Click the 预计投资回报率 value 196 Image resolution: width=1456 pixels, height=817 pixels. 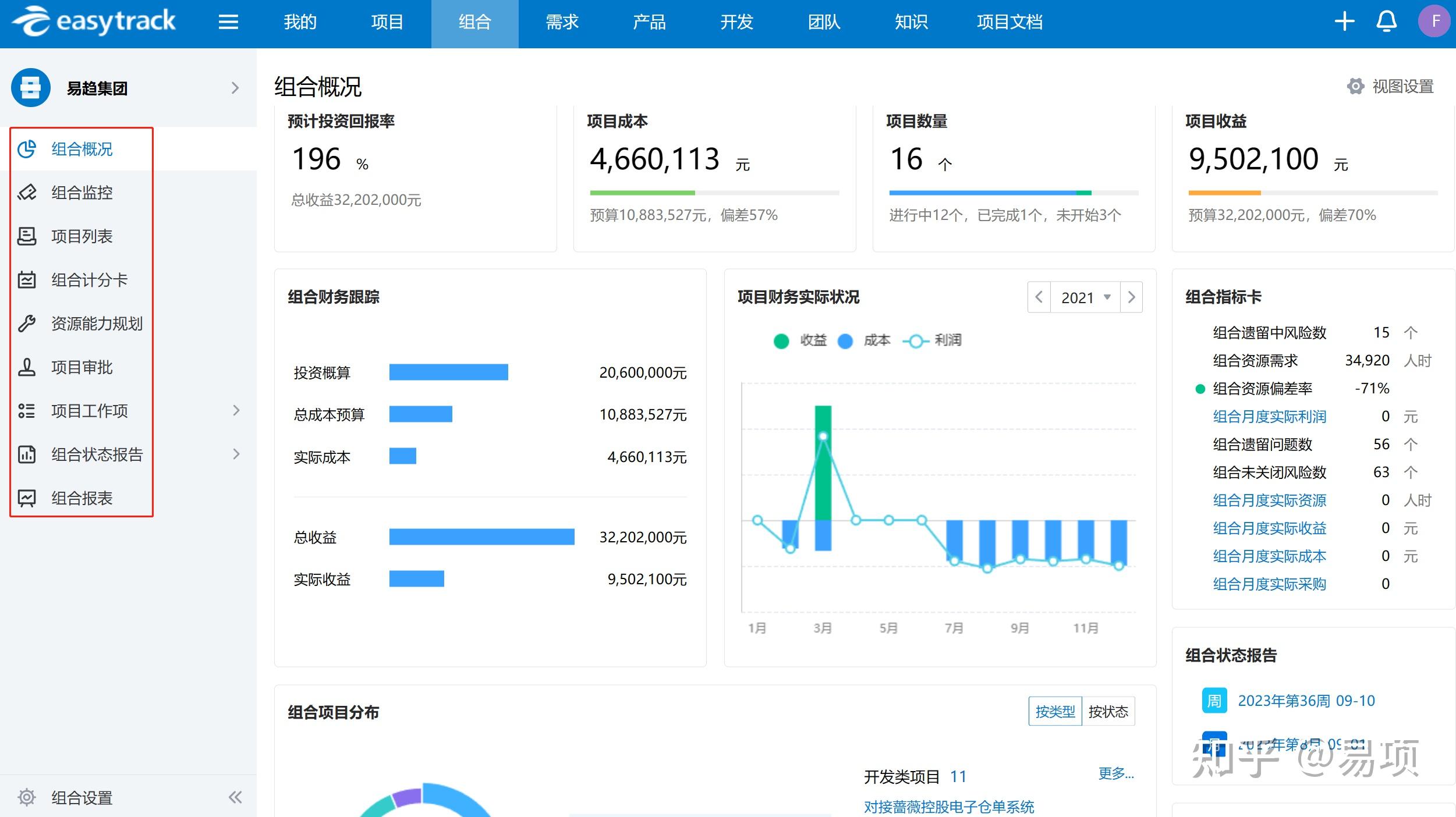(317, 159)
